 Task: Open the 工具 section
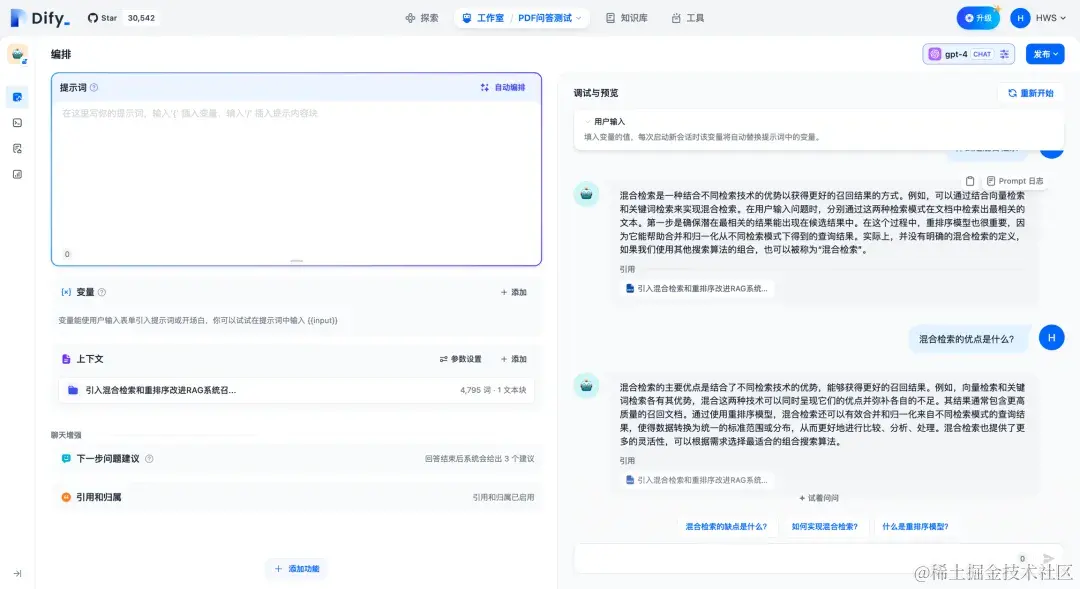687,18
